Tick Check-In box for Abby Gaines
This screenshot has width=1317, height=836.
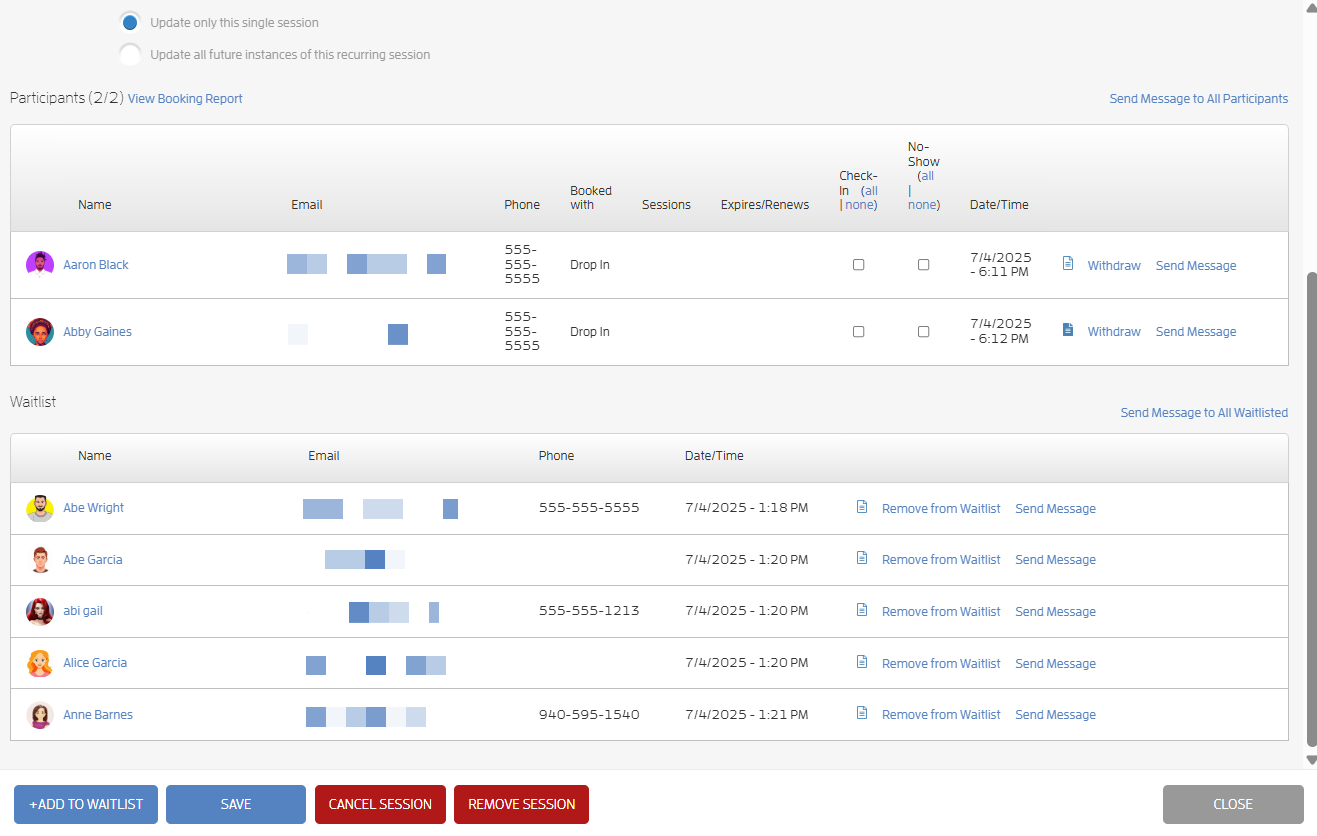pyautogui.click(x=858, y=332)
